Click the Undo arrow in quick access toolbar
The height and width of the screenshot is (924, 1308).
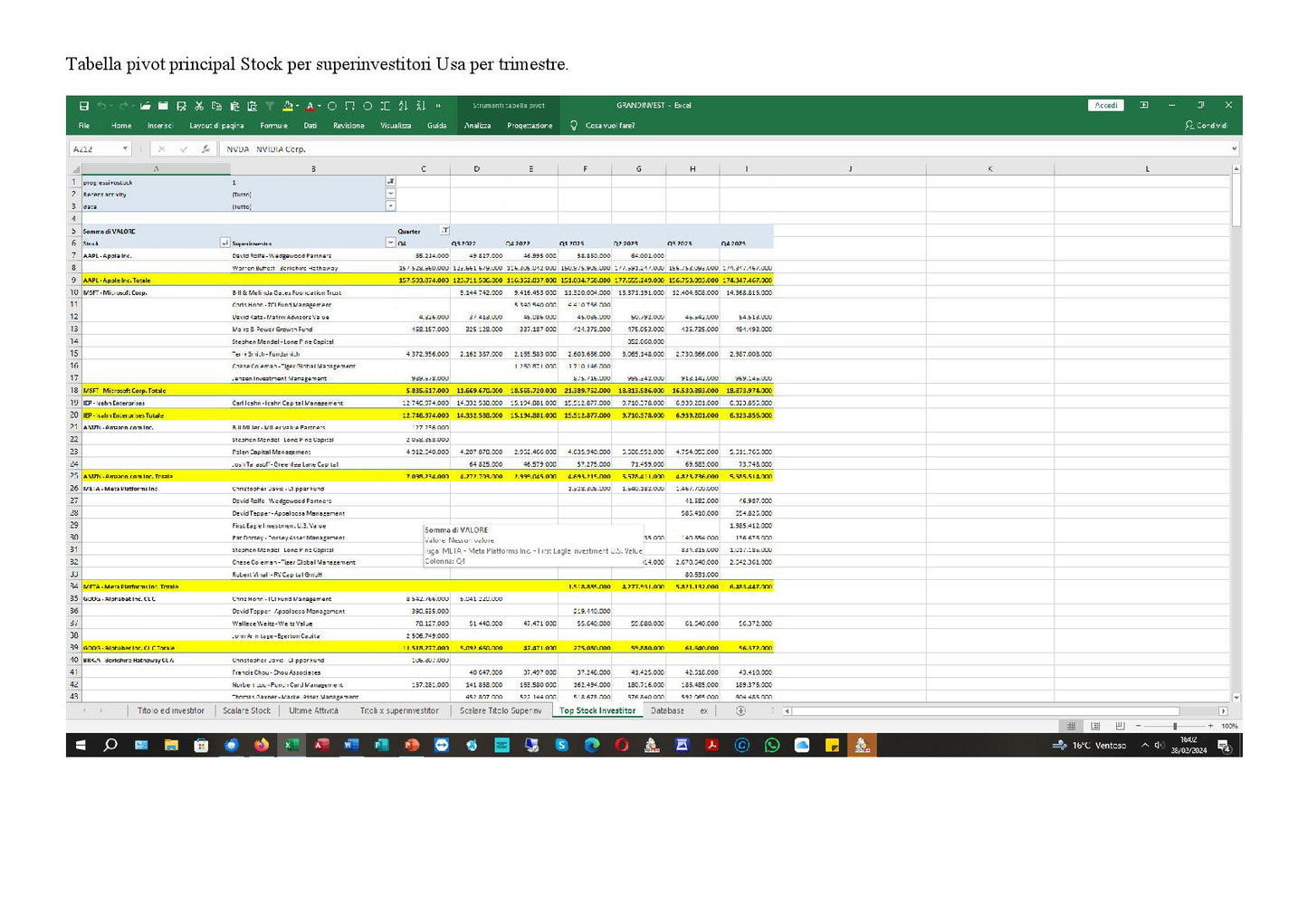(101, 106)
